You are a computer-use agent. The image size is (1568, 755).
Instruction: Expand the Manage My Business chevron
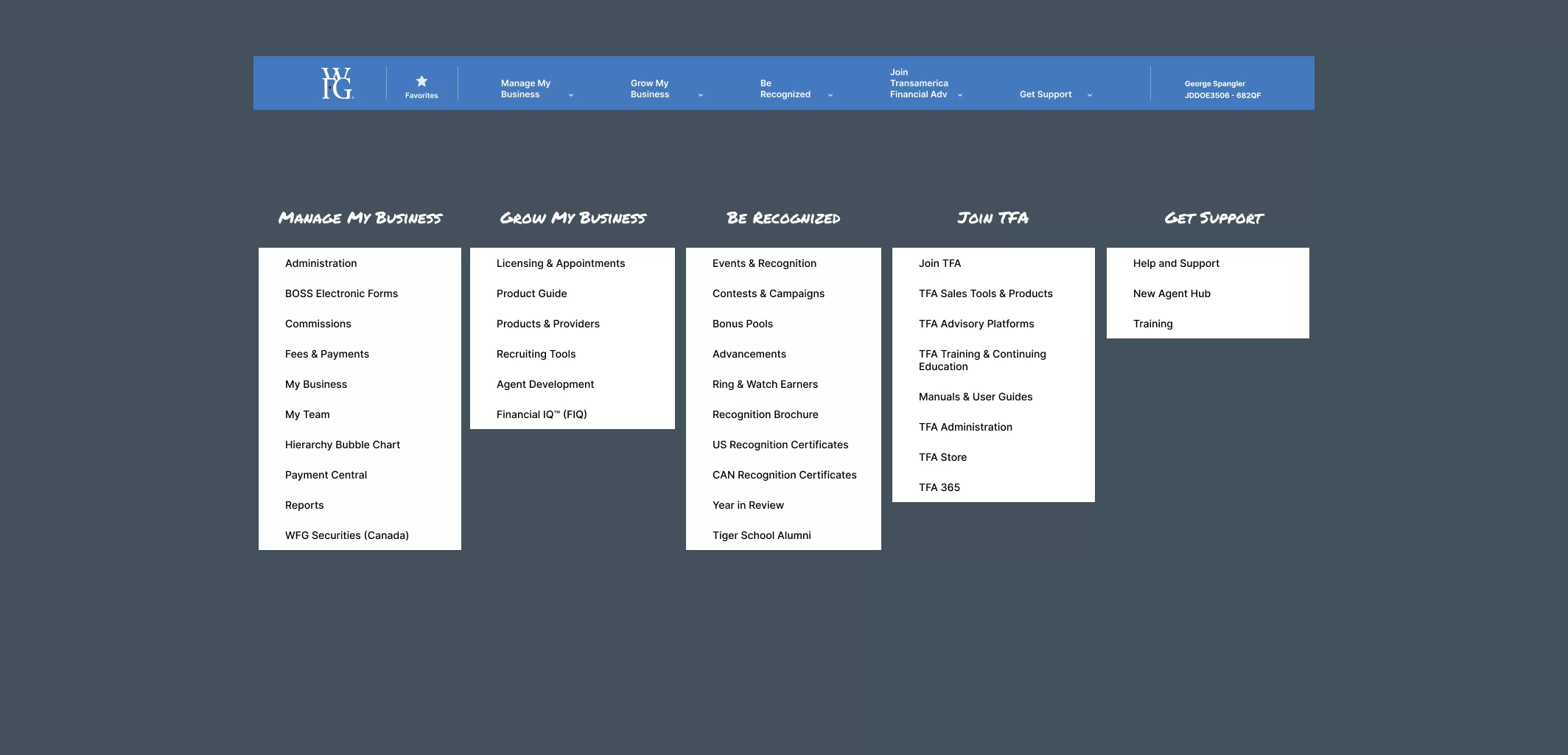(571, 95)
